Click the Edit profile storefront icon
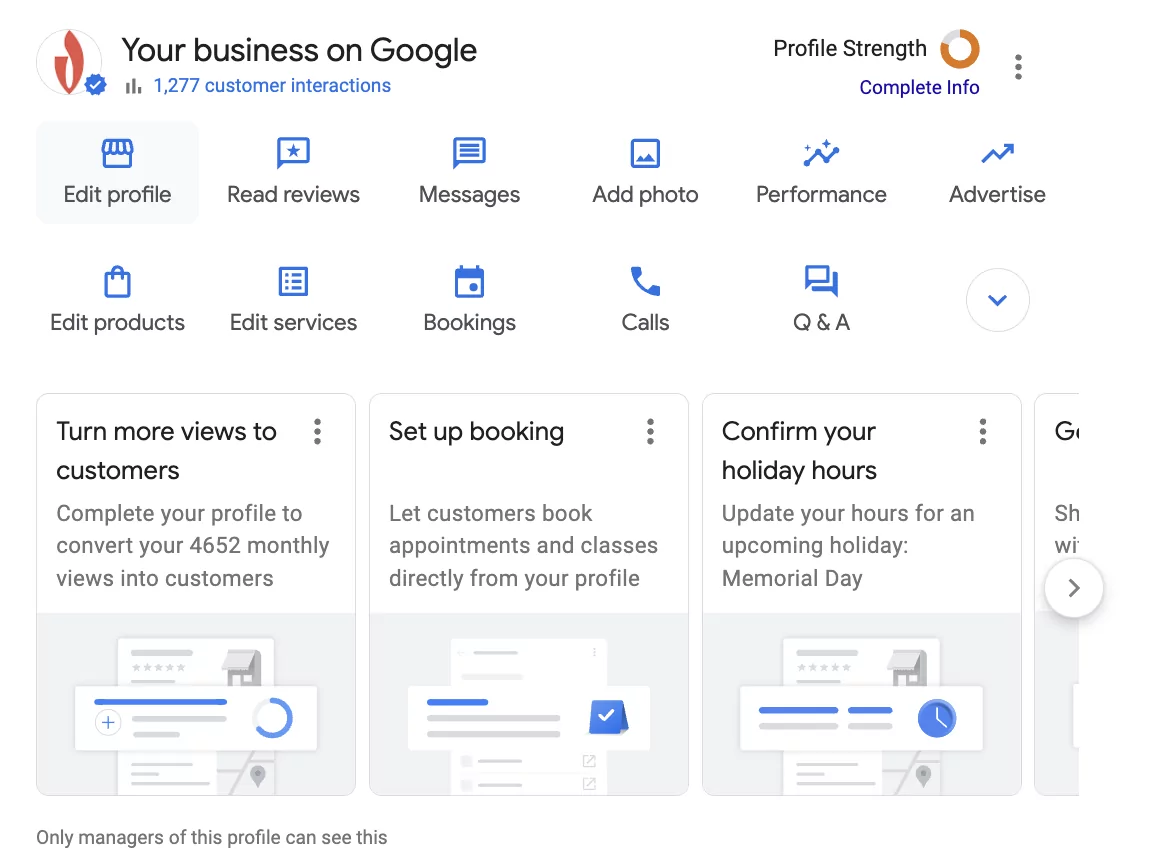The height and width of the screenshot is (864, 1160). [117, 153]
